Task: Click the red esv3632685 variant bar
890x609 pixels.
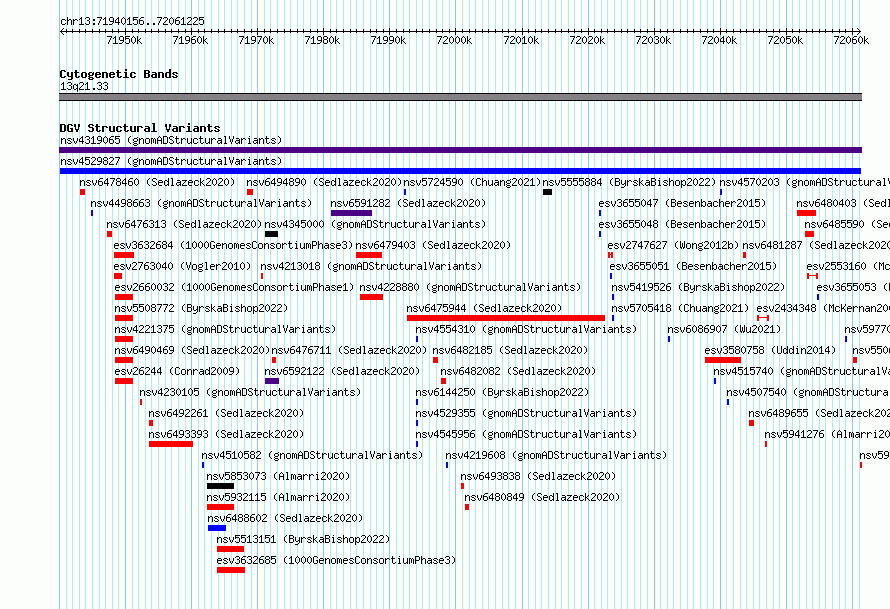Action: pyautogui.click(x=230, y=570)
